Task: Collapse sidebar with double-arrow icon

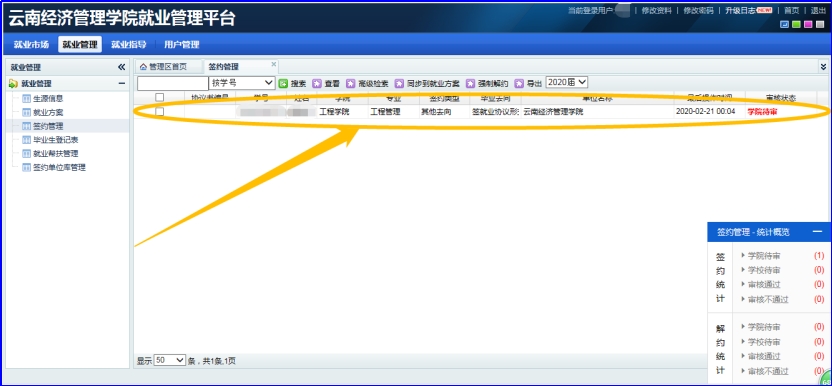Action: click(122, 67)
